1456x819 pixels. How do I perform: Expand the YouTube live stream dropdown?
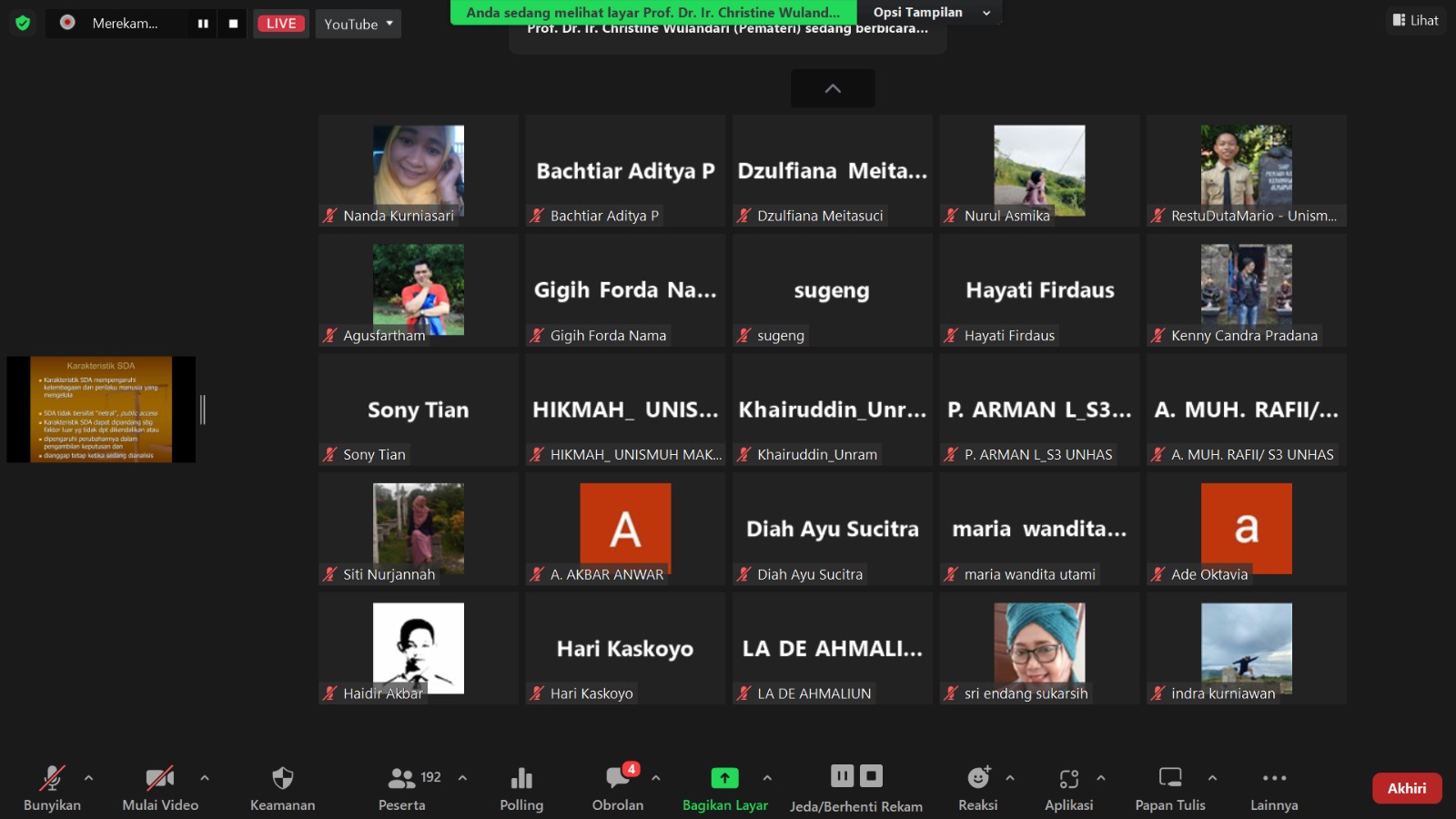(359, 24)
